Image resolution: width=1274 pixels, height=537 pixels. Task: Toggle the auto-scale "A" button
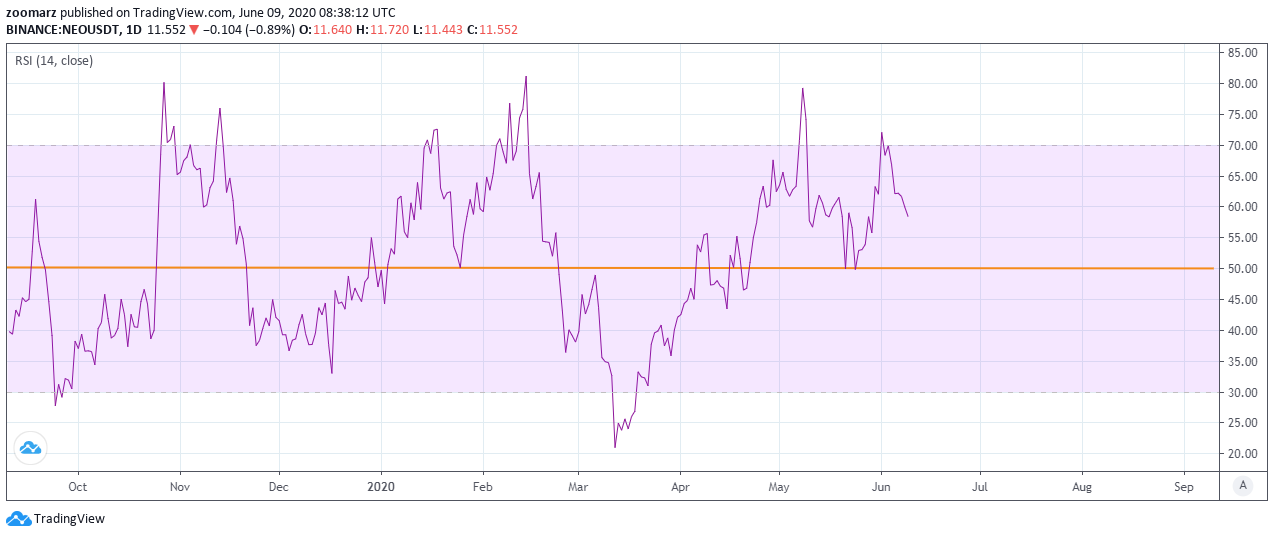tap(1243, 485)
